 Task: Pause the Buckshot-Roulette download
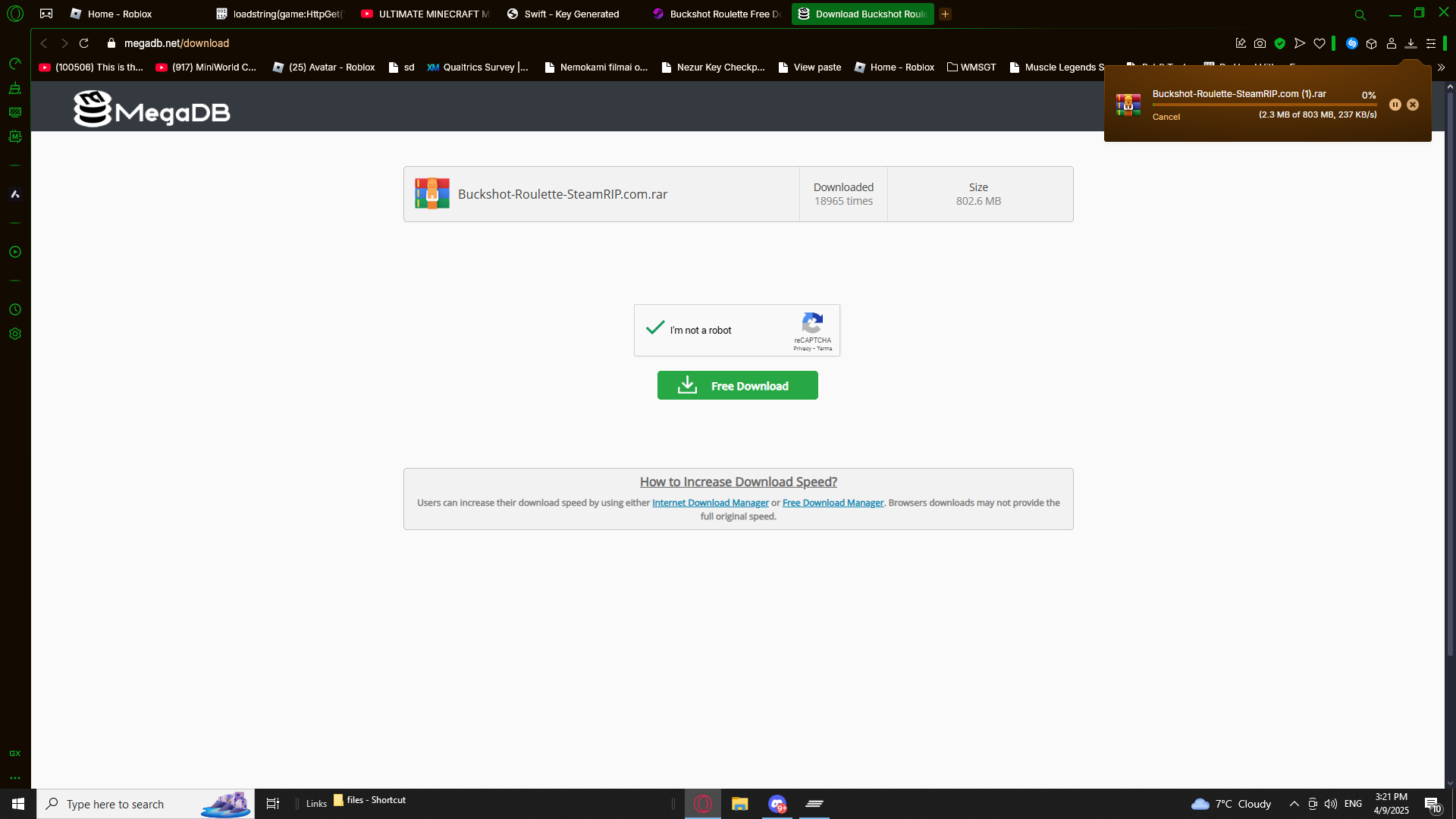click(x=1395, y=105)
